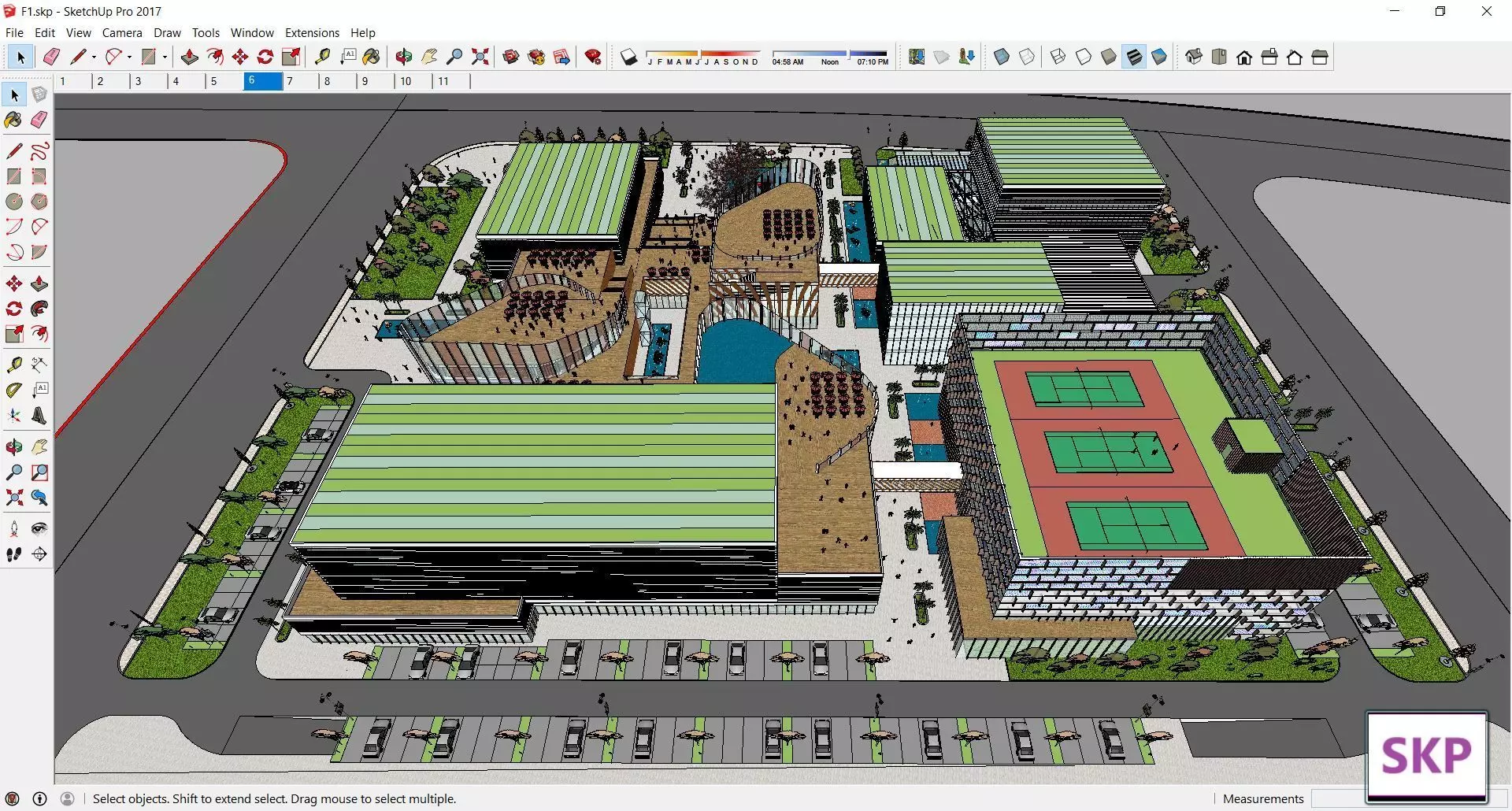Click the Zoom Extents tool
The image size is (1512, 811).
tap(480, 57)
